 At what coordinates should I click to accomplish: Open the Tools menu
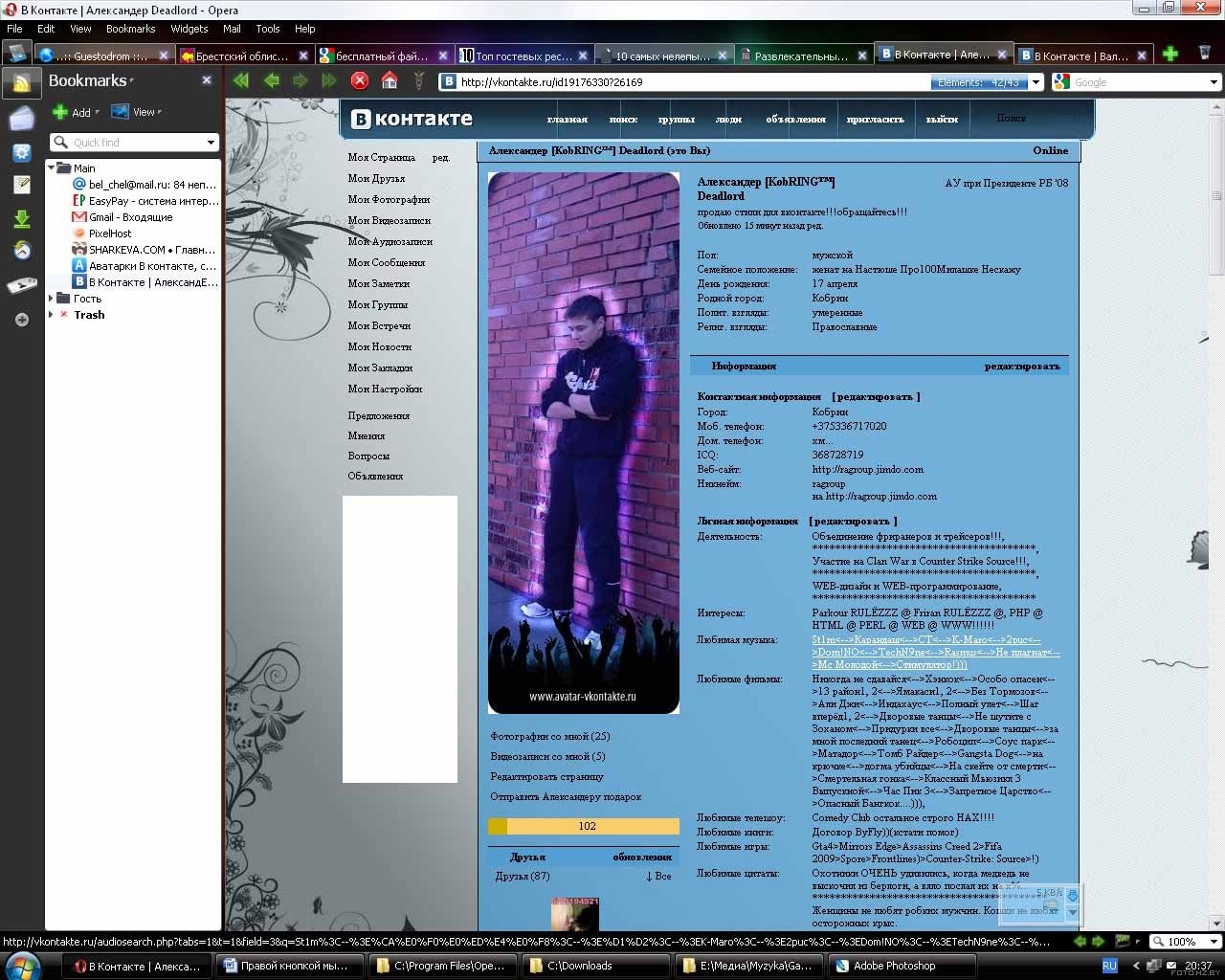pos(268,29)
